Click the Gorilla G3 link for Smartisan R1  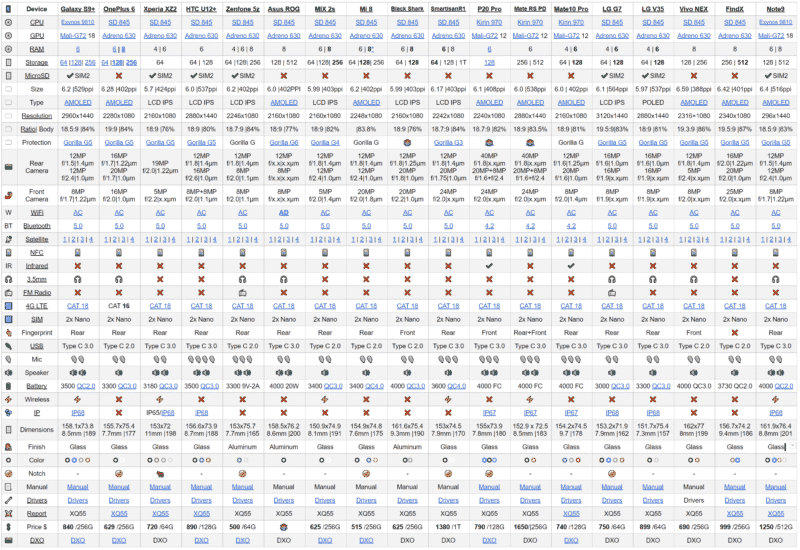point(444,142)
